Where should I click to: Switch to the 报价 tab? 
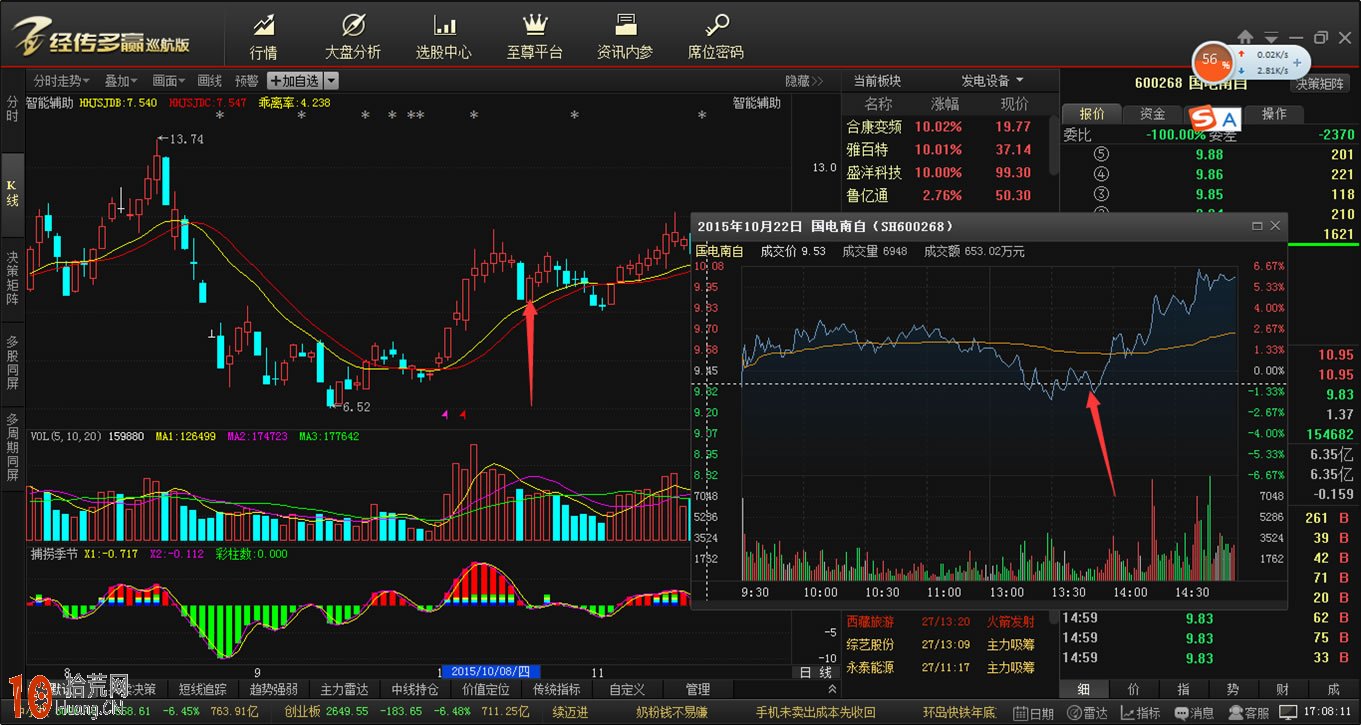[x=1092, y=114]
